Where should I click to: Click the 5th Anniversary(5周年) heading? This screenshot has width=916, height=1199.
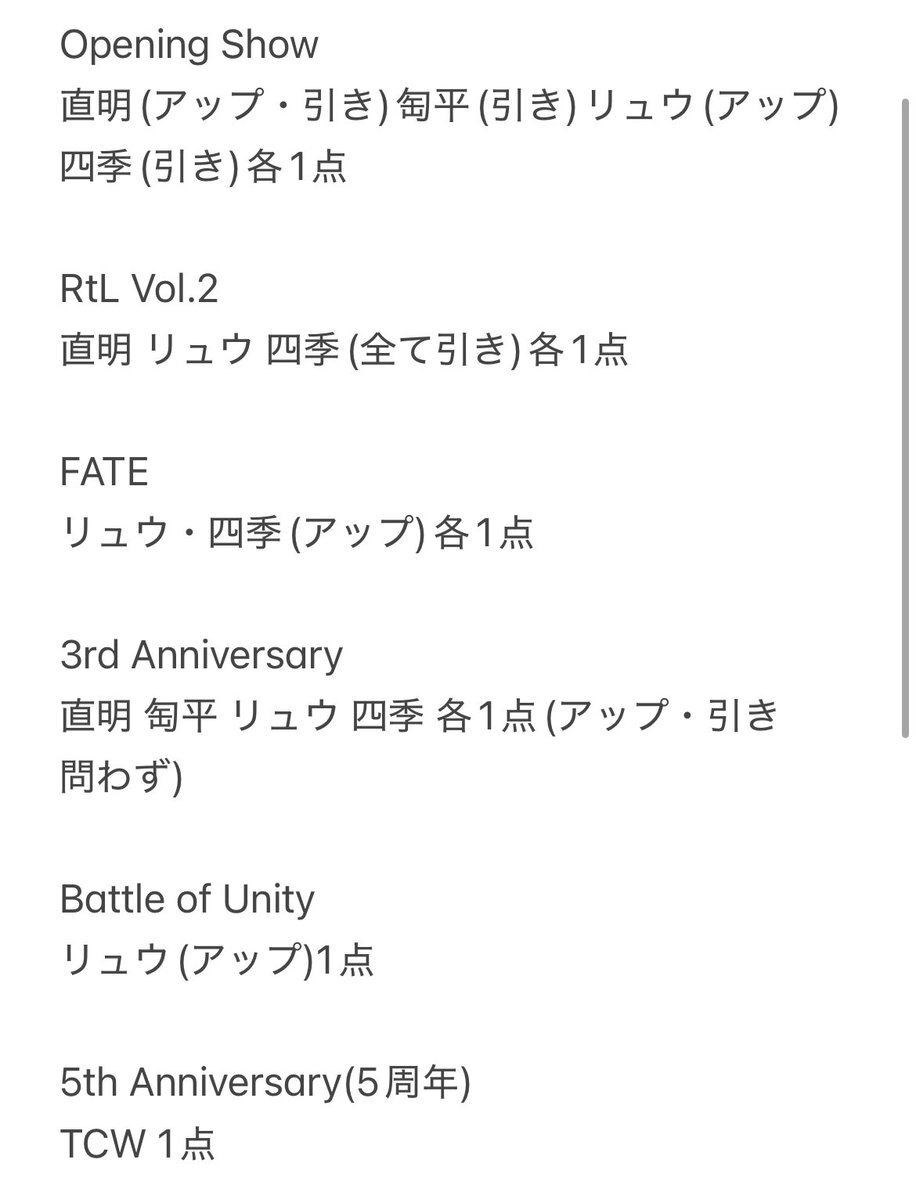click(x=265, y=1084)
